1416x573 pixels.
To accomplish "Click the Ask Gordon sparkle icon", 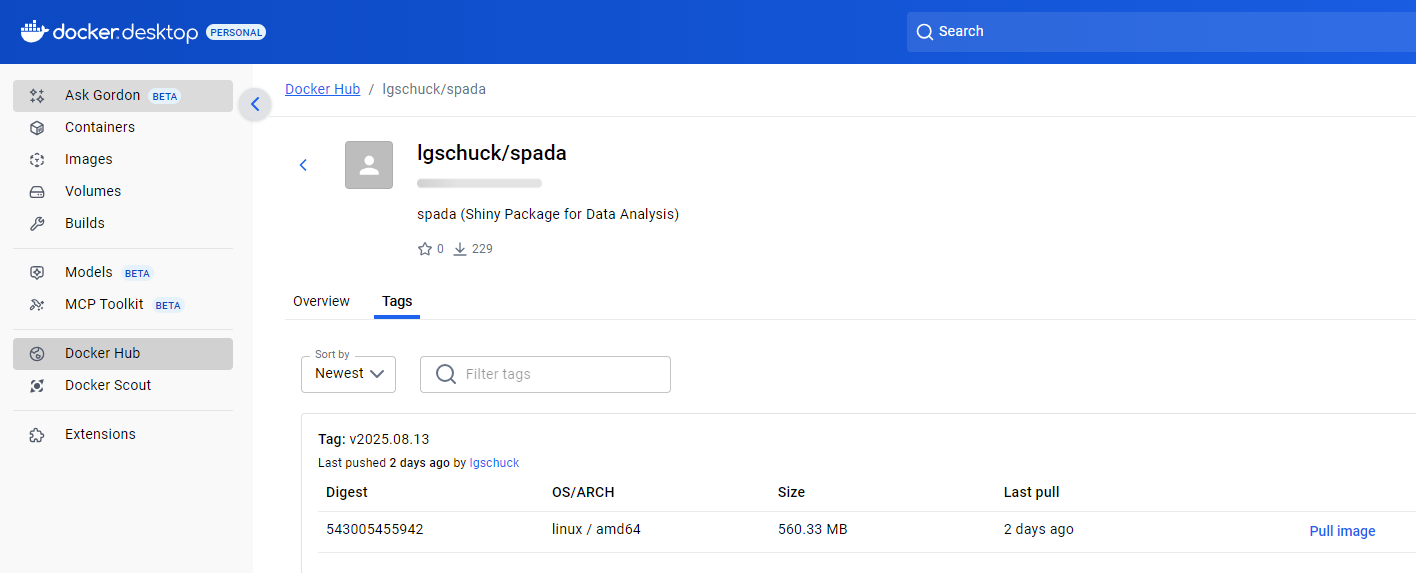I will pos(37,96).
